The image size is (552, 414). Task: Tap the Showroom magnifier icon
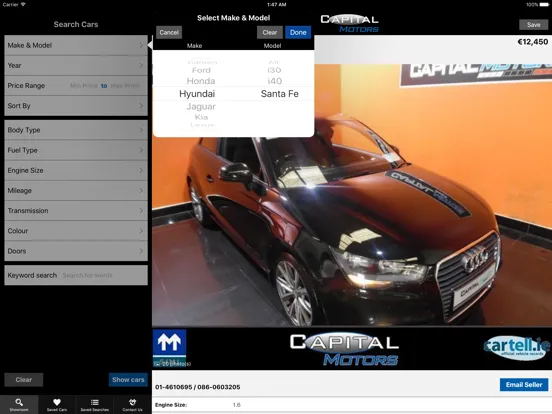(x=19, y=402)
